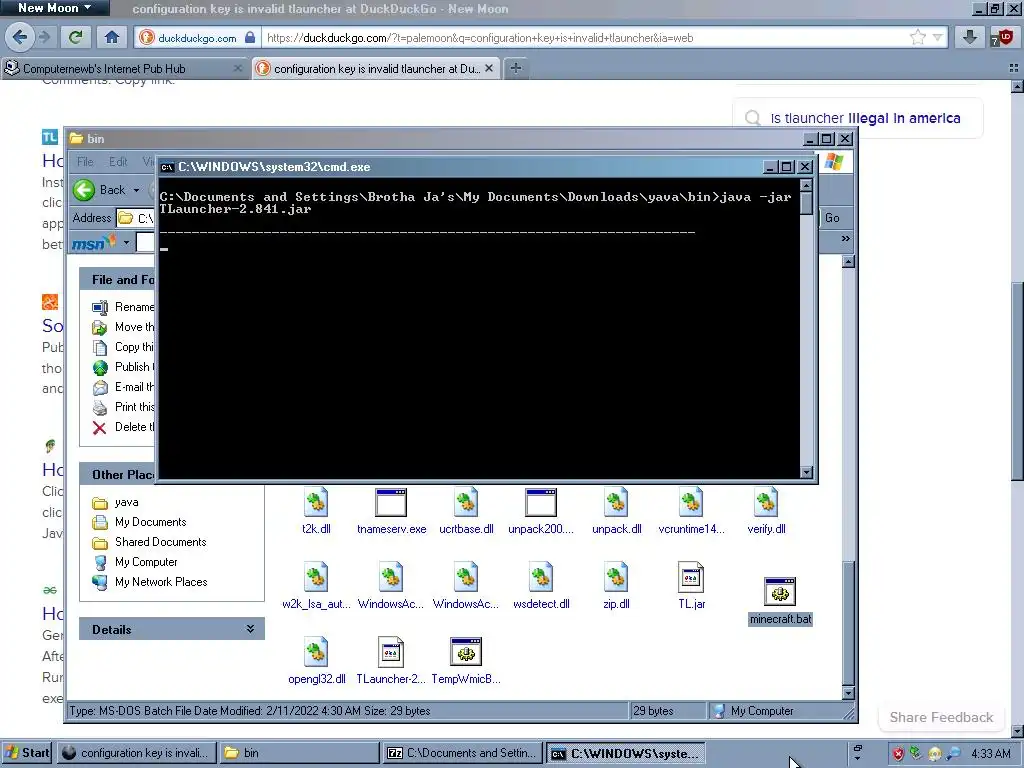Click the cmd window scroll down arrow
The height and width of the screenshot is (768, 1024).
coord(807,472)
